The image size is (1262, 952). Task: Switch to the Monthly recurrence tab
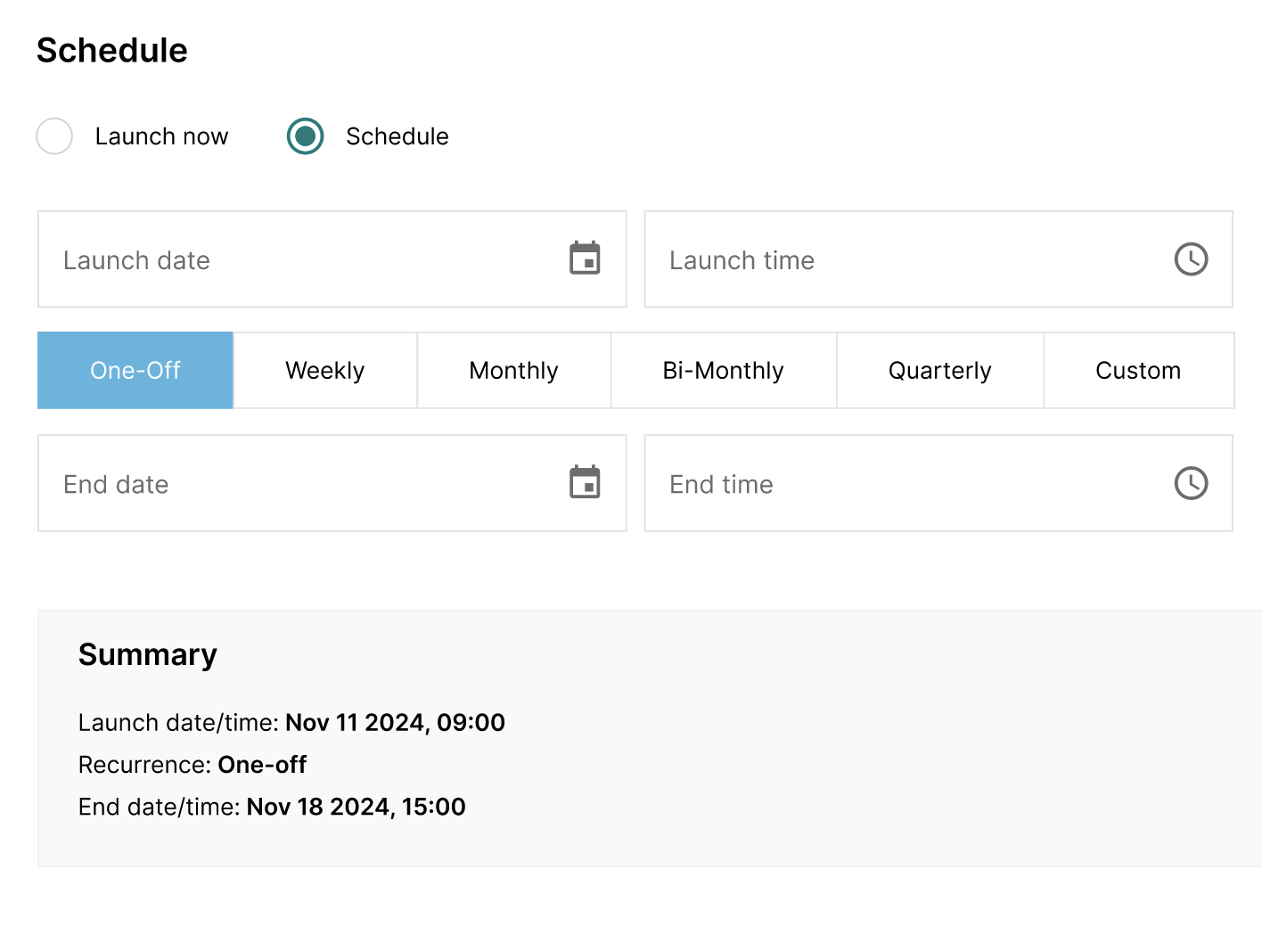pyautogui.click(x=513, y=370)
